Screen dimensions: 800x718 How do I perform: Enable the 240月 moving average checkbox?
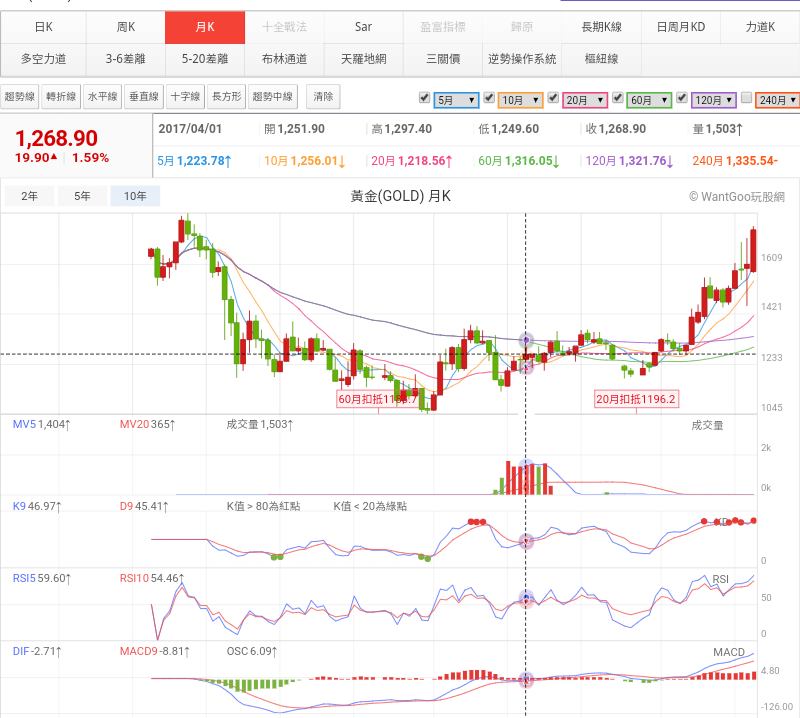(746, 98)
